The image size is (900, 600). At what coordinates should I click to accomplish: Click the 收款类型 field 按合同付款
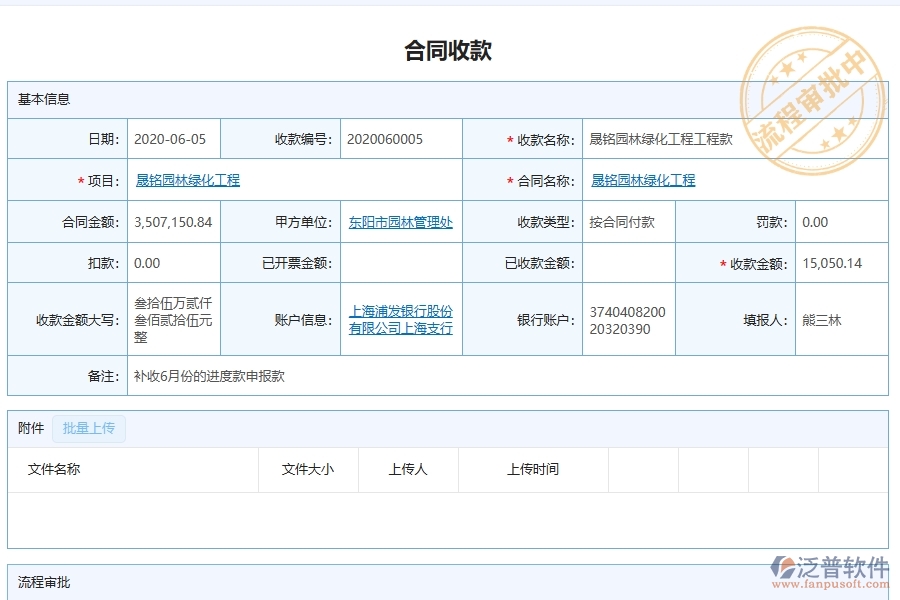click(620, 221)
